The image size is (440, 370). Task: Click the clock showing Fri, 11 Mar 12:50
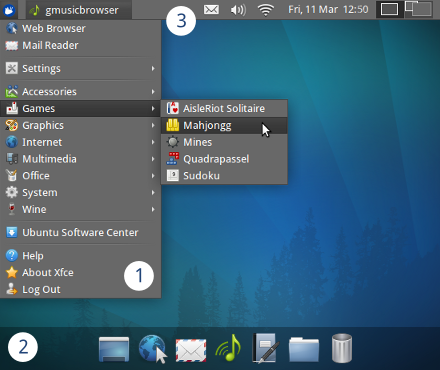[x=328, y=10]
